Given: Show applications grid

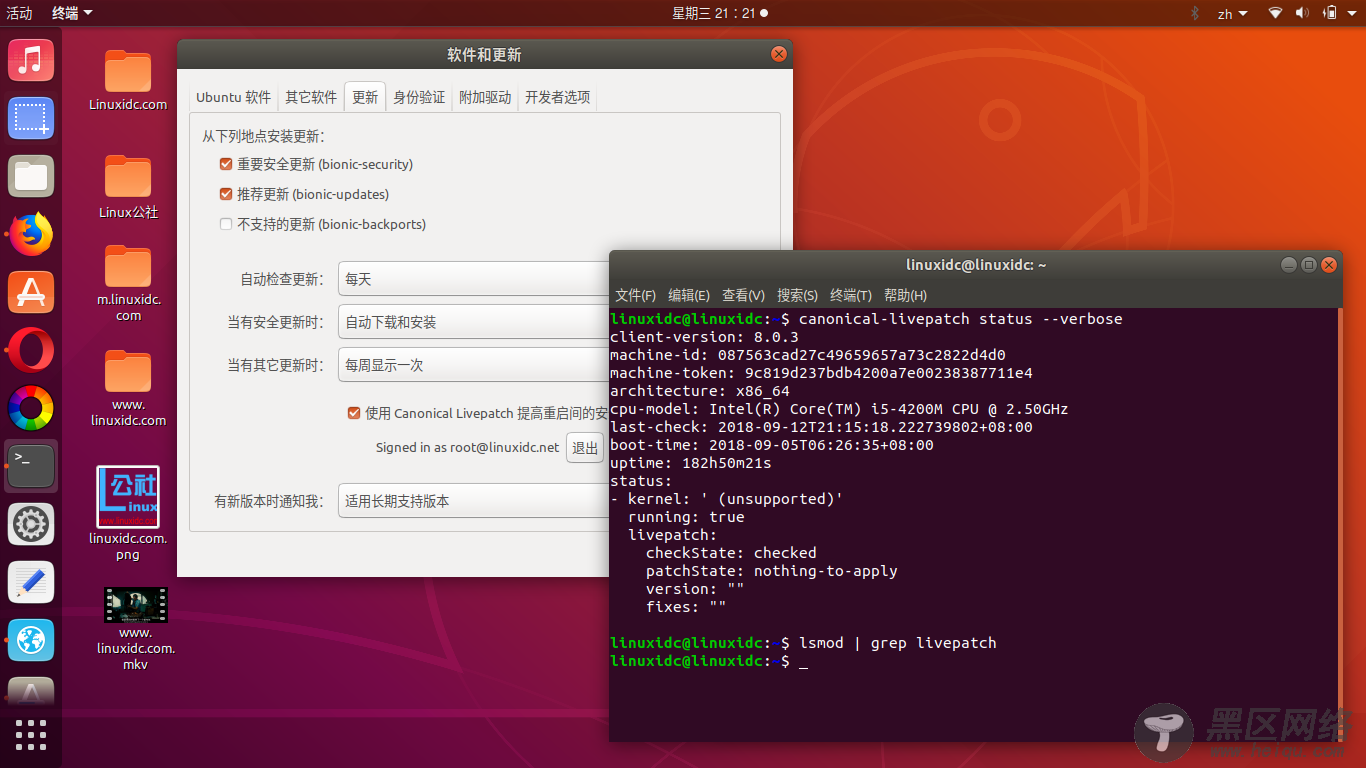Looking at the screenshot, I should [x=31, y=735].
